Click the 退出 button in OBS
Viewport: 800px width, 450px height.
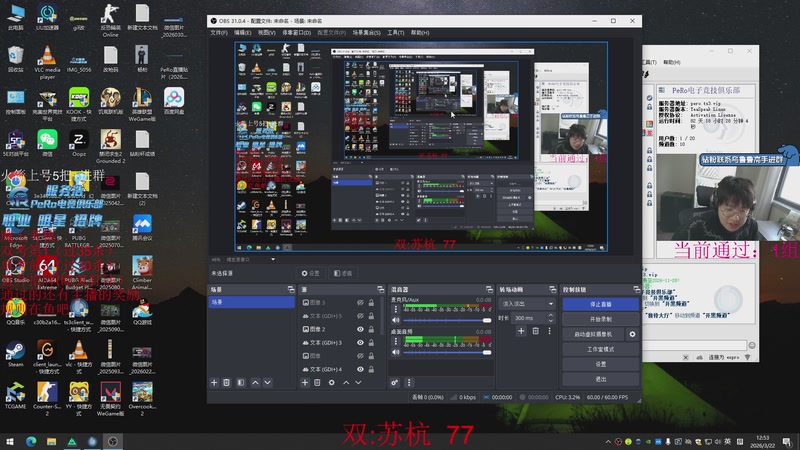coord(601,379)
